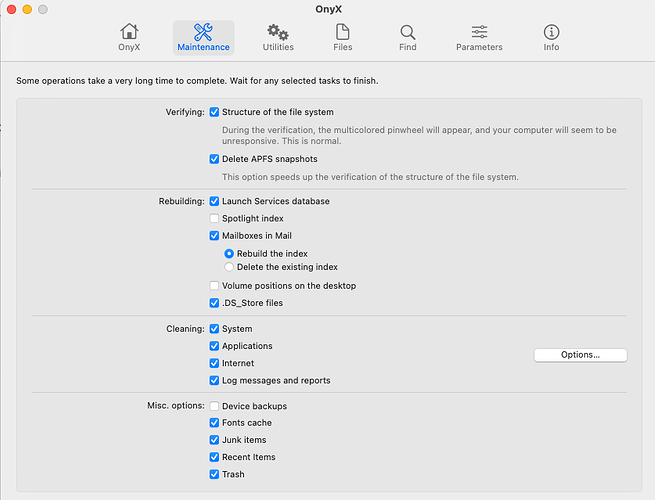Select Delete the existing index option

pos(229,267)
